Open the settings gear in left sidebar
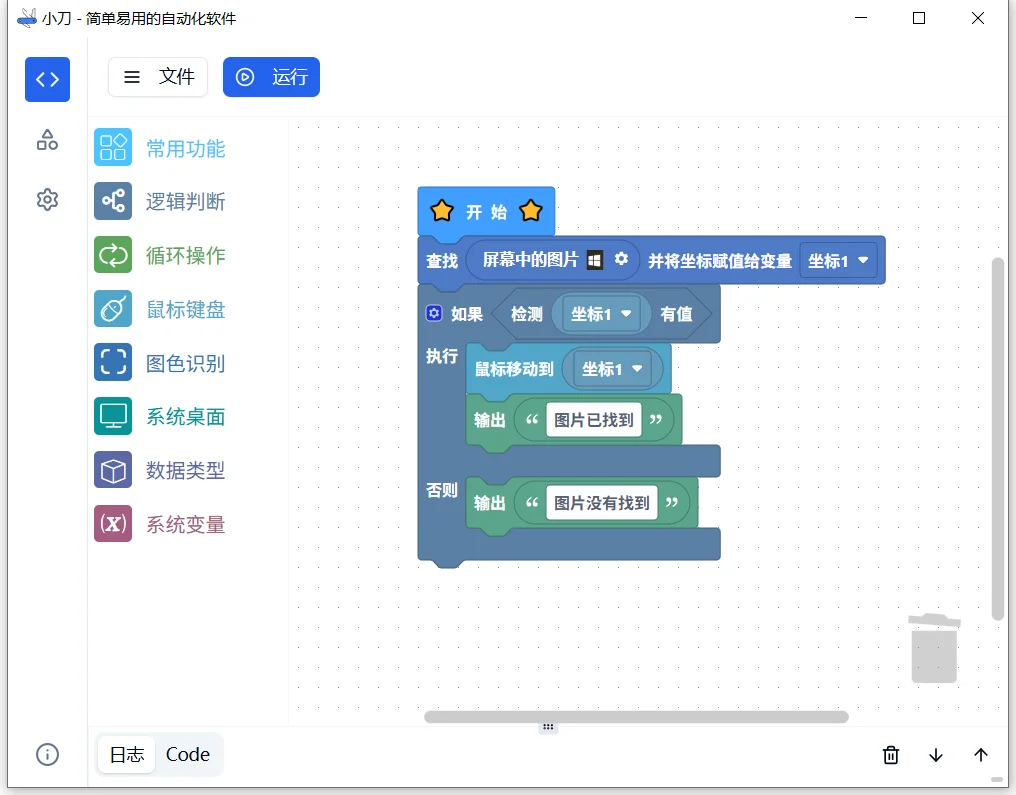The width and height of the screenshot is (1016, 795). pyautogui.click(x=47, y=199)
